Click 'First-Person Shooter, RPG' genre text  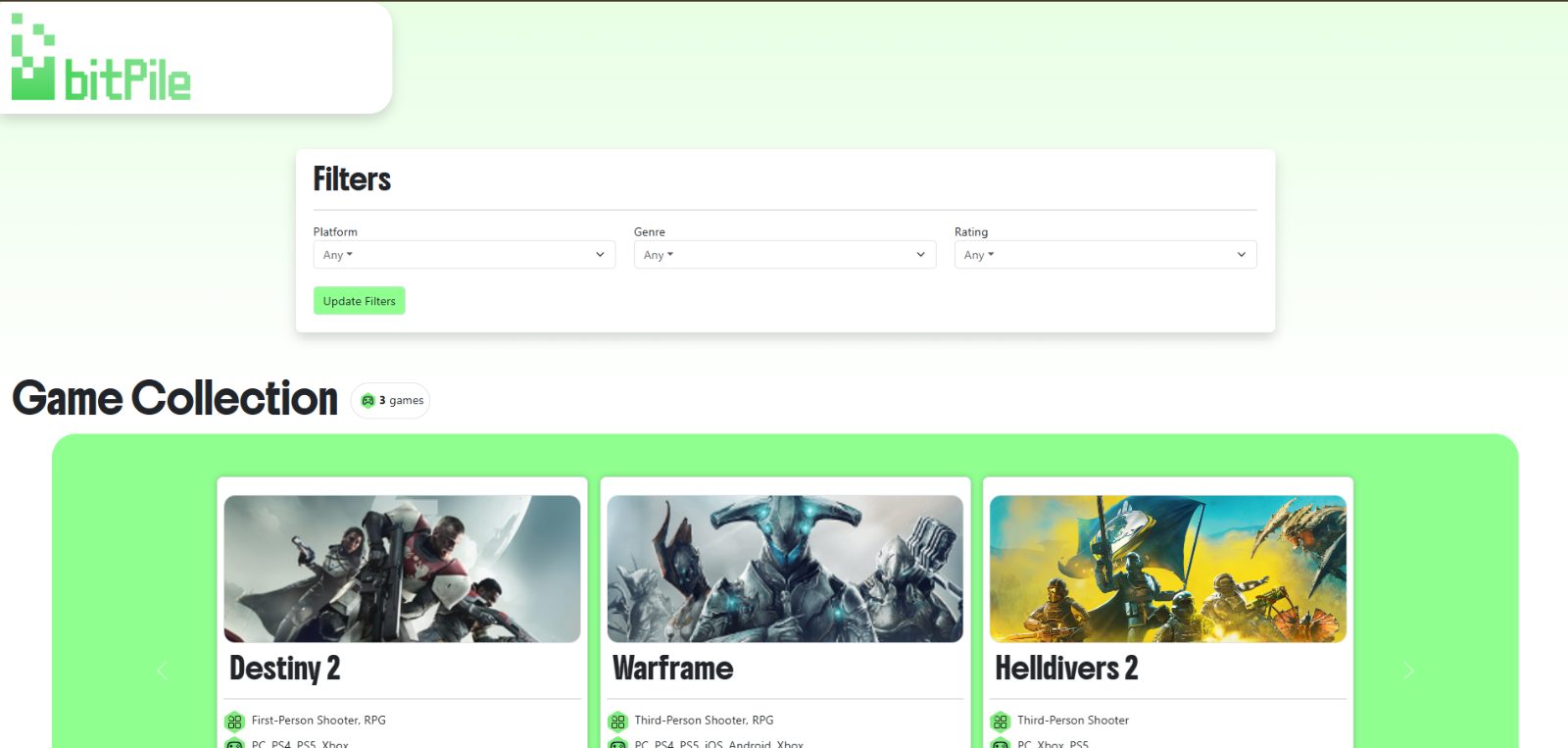coord(318,721)
